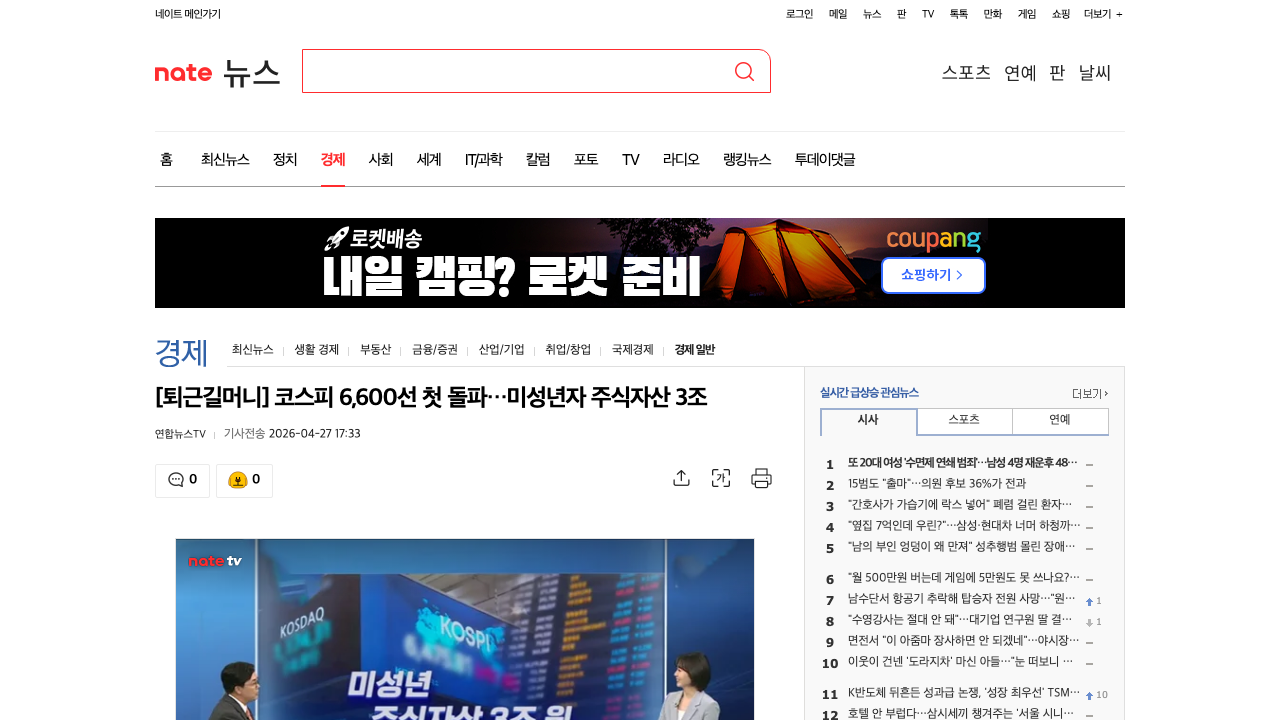Image resolution: width=1280 pixels, height=720 pixels.
Task: Select the 포토 menu item
Action: [x=586, y=159]
